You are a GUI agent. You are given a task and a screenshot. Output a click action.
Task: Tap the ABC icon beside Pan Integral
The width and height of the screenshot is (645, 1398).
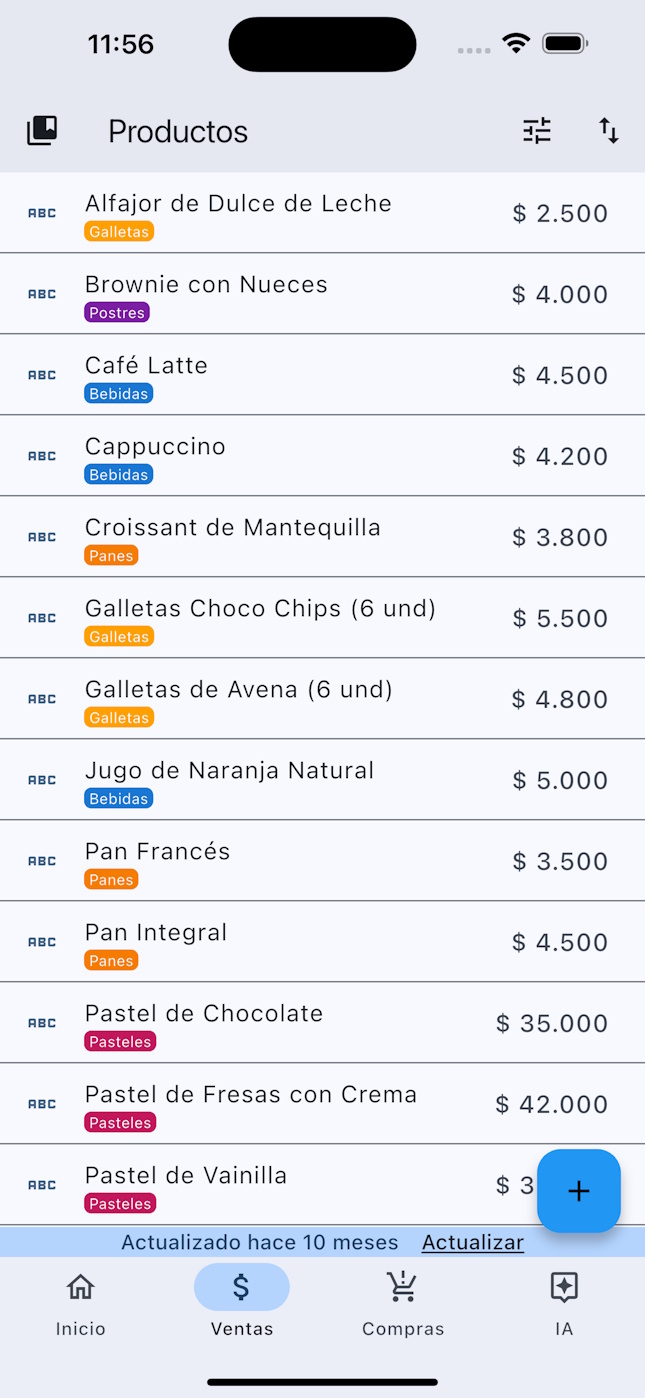(42, 942)
